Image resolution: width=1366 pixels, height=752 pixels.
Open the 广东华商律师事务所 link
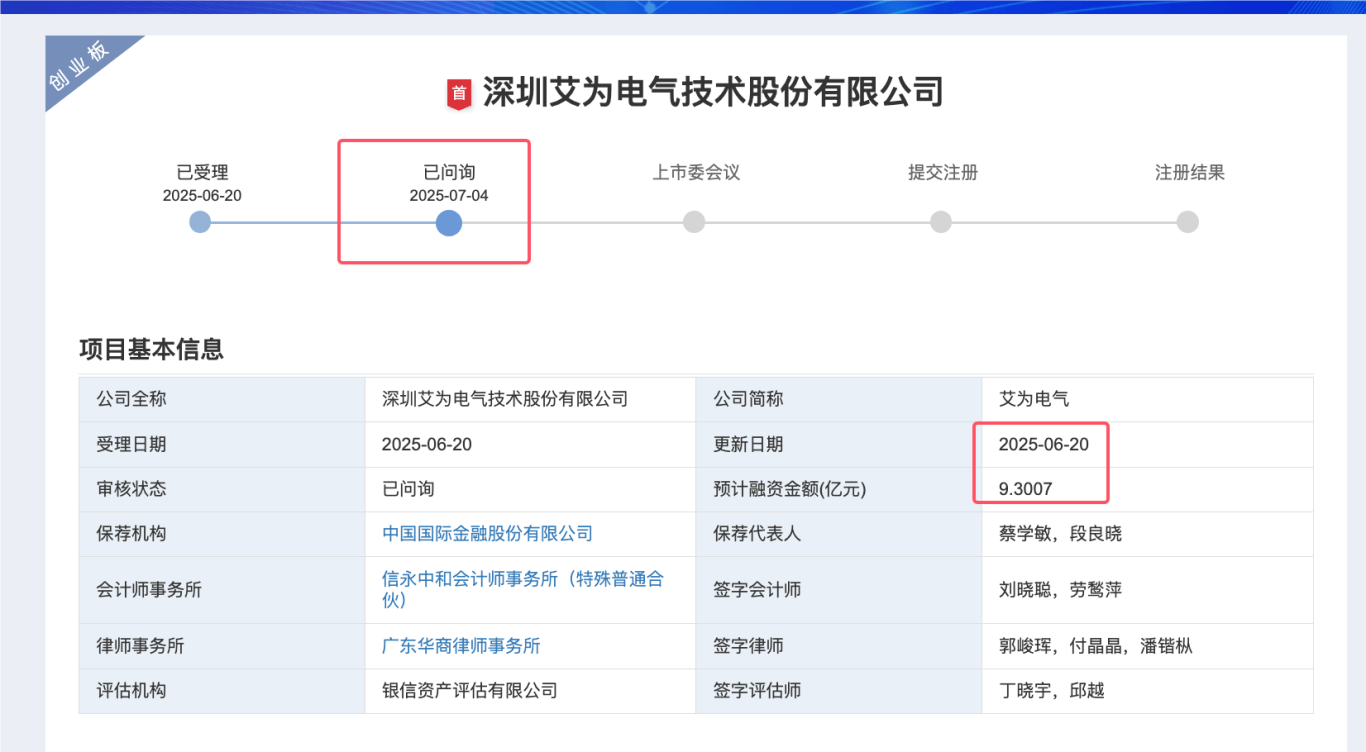point(461,646)
